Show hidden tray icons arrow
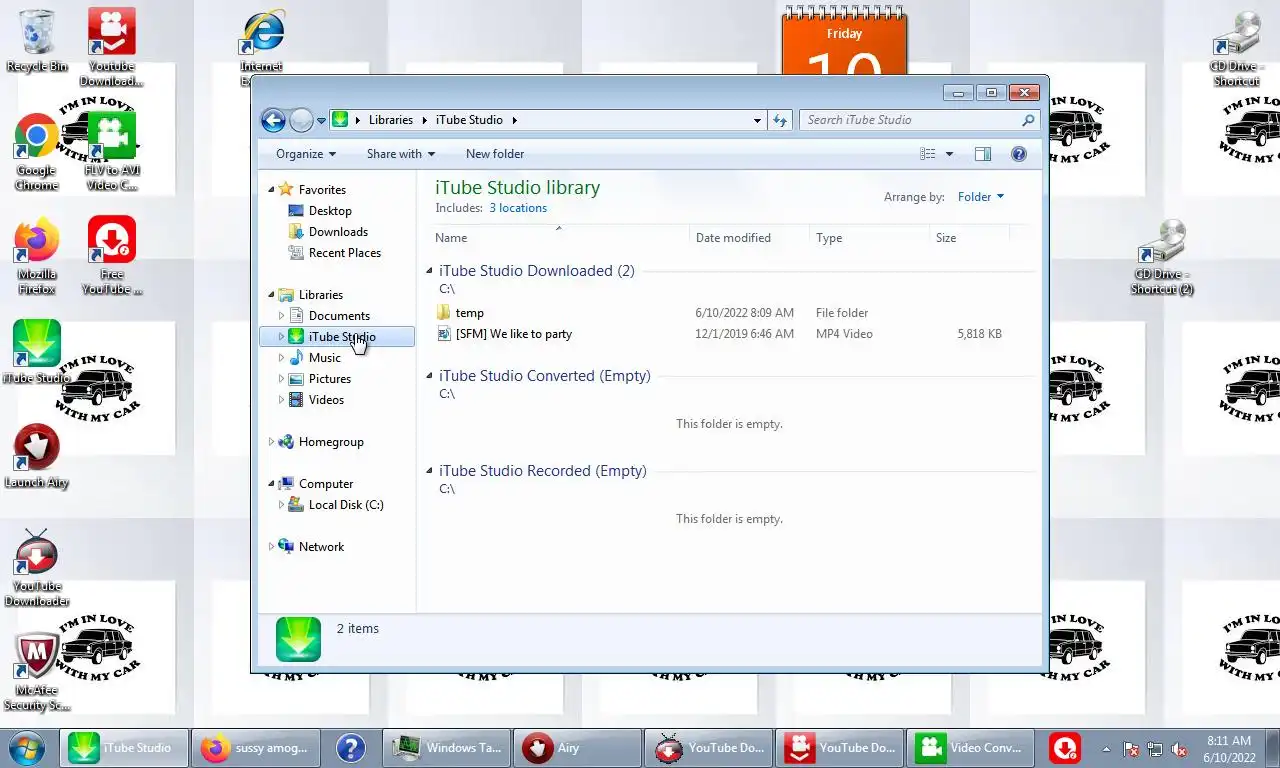 click(x=1106, y=749)
